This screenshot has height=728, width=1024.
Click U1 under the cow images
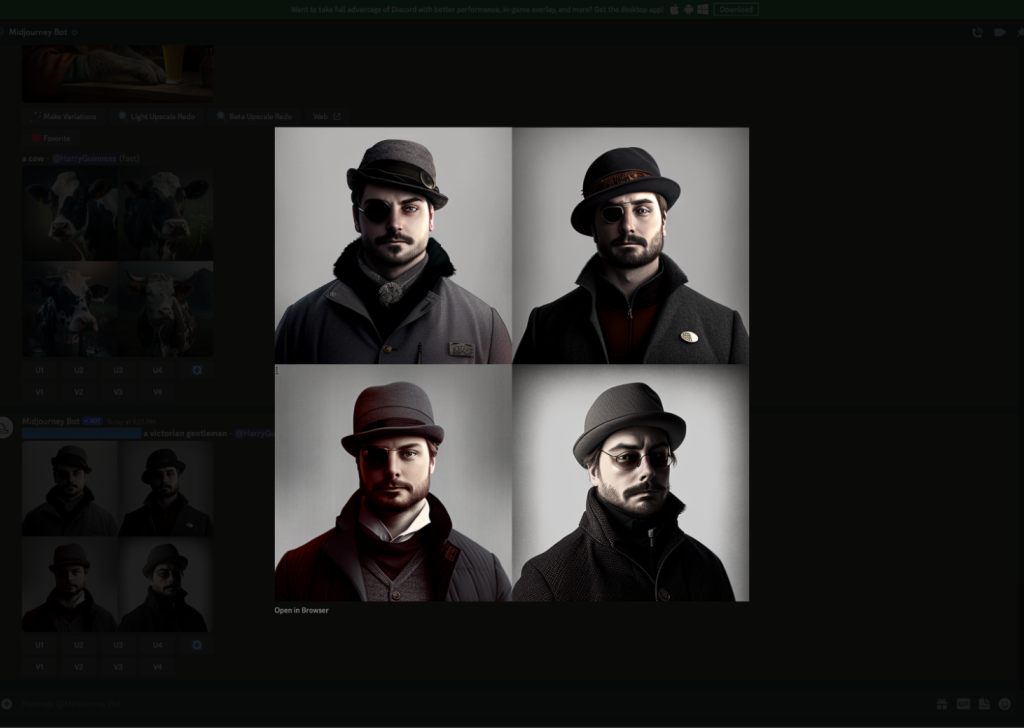[40, 370]
